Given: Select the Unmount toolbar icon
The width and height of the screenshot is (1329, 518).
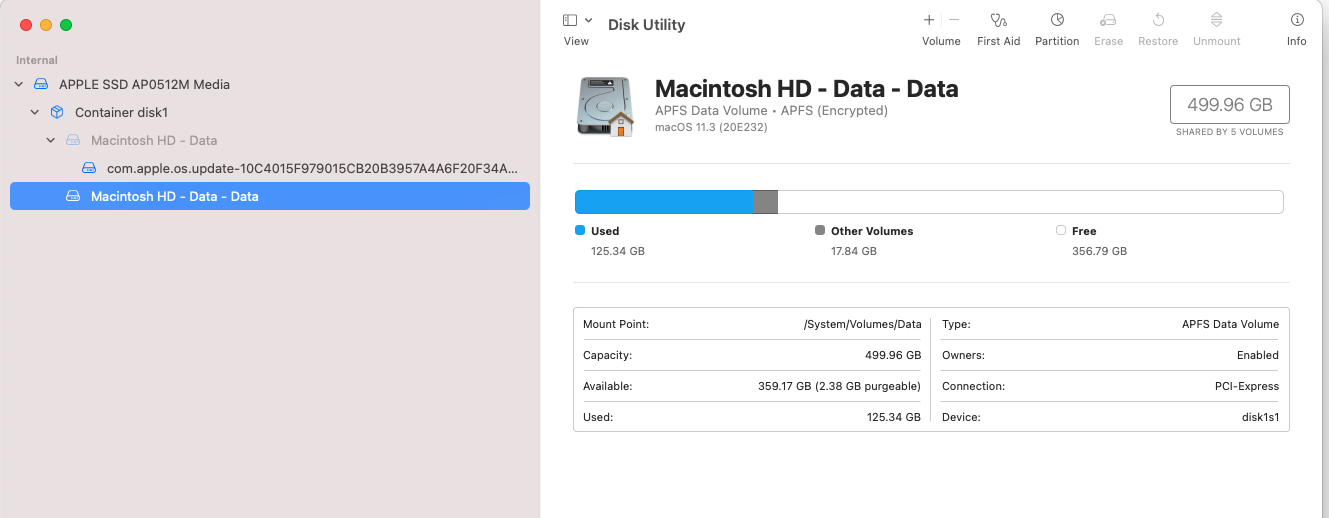Looking at the screenshot, I should pyautogui.click(x=1216, y=20).
